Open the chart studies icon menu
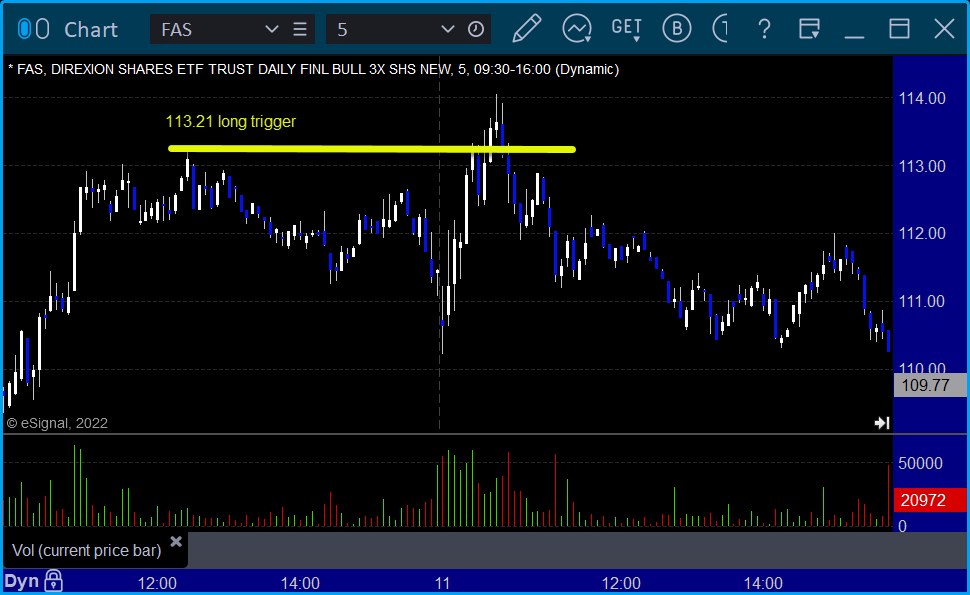The image size is (970, 595). point(577,29)
